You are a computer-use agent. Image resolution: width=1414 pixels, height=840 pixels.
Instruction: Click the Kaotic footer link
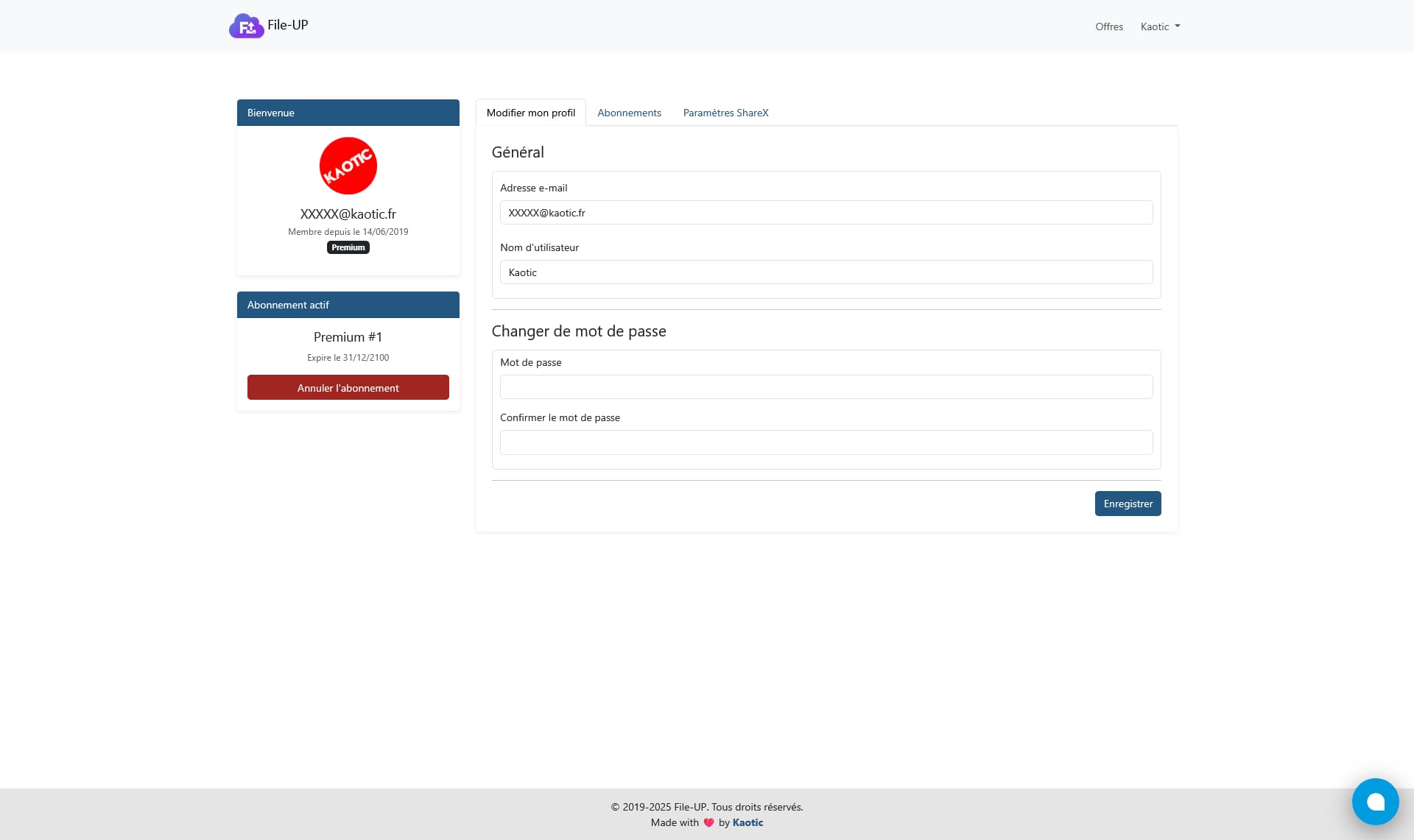pyautogui.click(x=748, y=823)
